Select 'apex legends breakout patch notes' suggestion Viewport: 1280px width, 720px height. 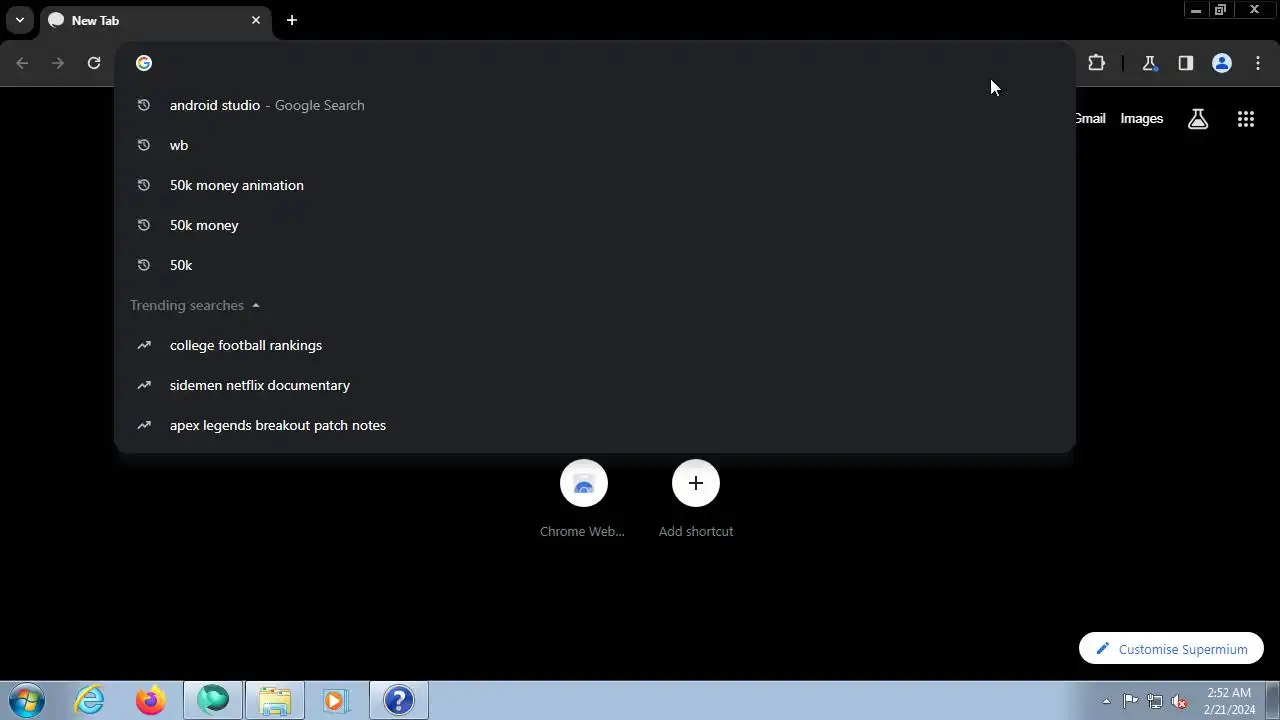click(595, 425)
